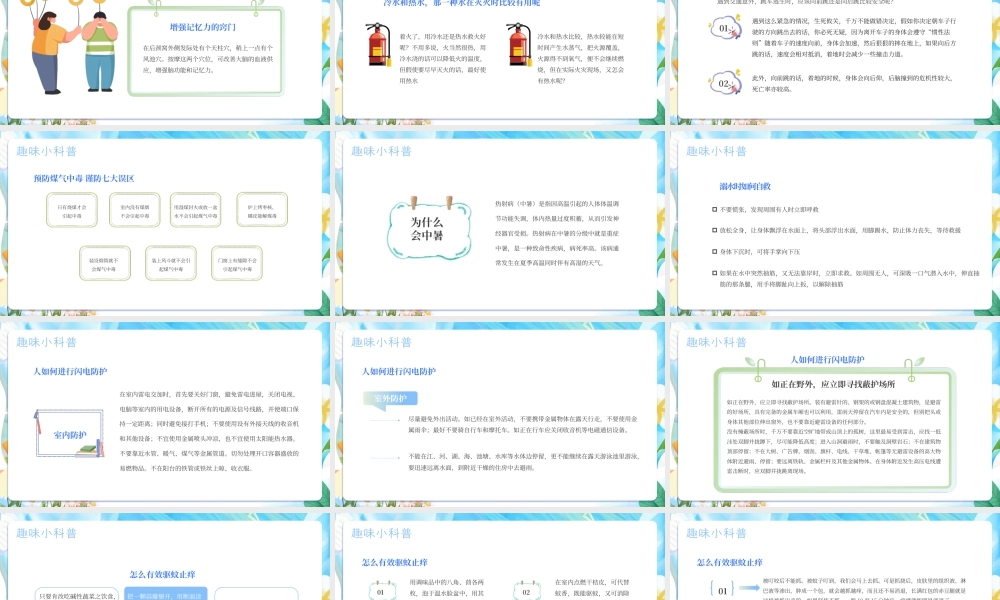Click the centered 怎么有效驱蚊止痒 heading
The image size is (1000, 600).
coord(163,574)
